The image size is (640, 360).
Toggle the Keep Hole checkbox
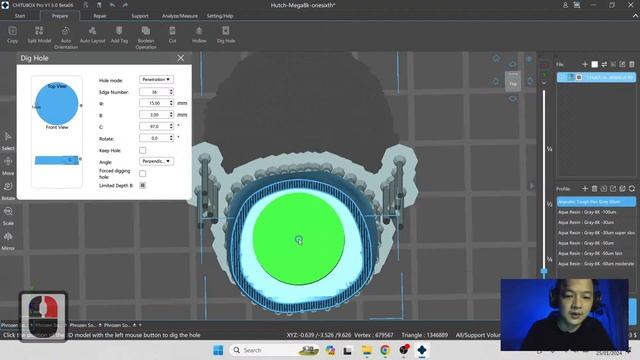pos(142,150)
